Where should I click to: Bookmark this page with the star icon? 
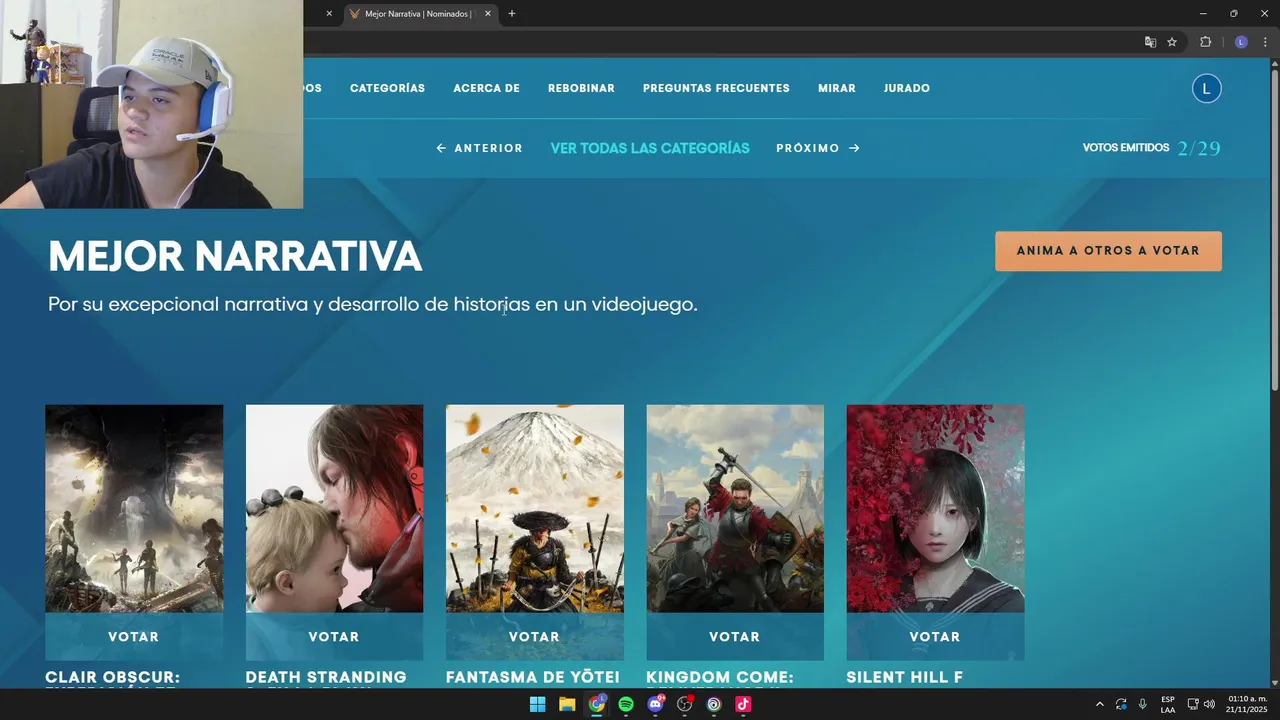pos(1172,42)
